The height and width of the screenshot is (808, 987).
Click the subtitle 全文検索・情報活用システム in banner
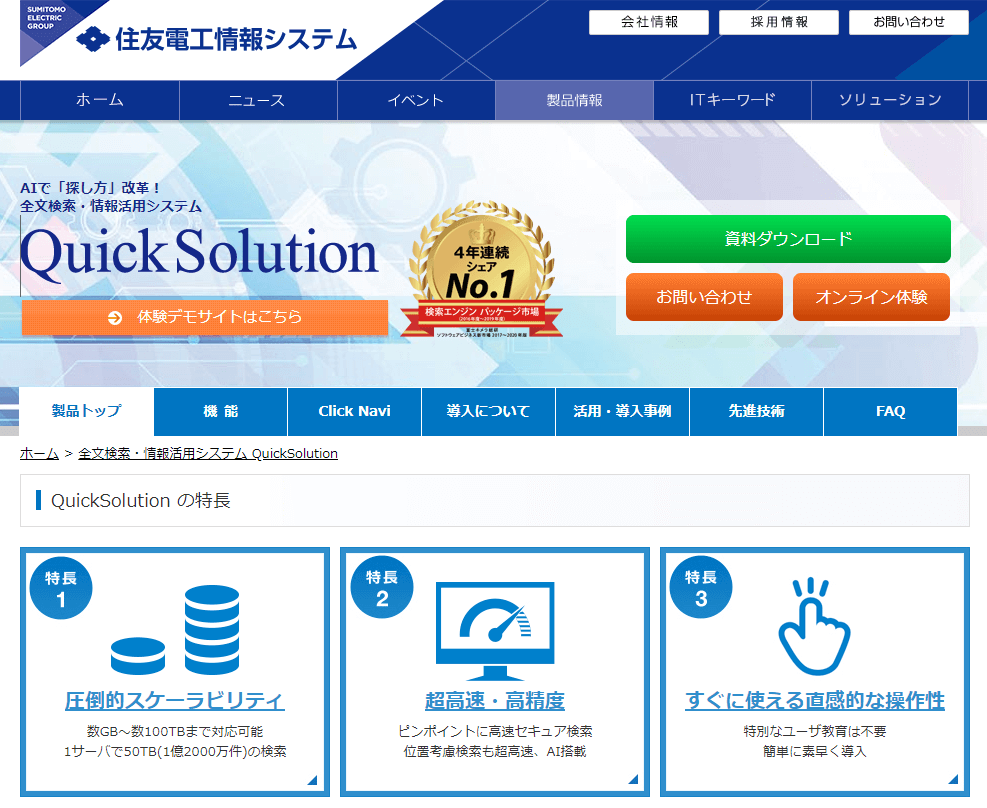[111, 206]
